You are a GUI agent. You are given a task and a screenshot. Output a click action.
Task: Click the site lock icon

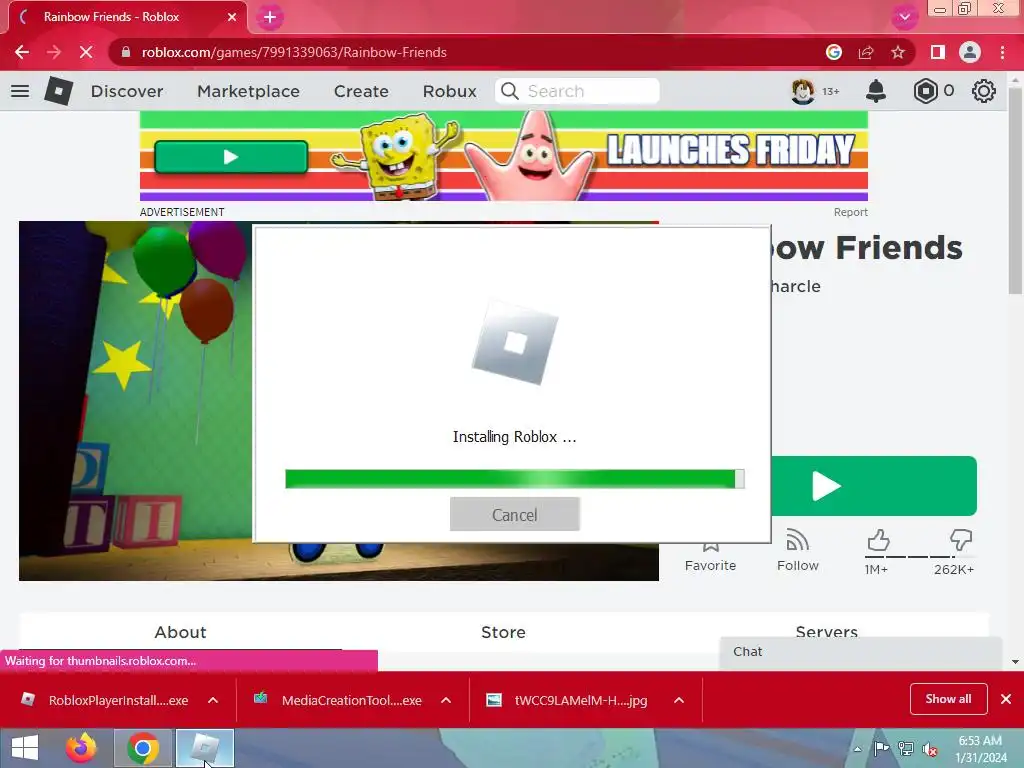click(126, 52)
